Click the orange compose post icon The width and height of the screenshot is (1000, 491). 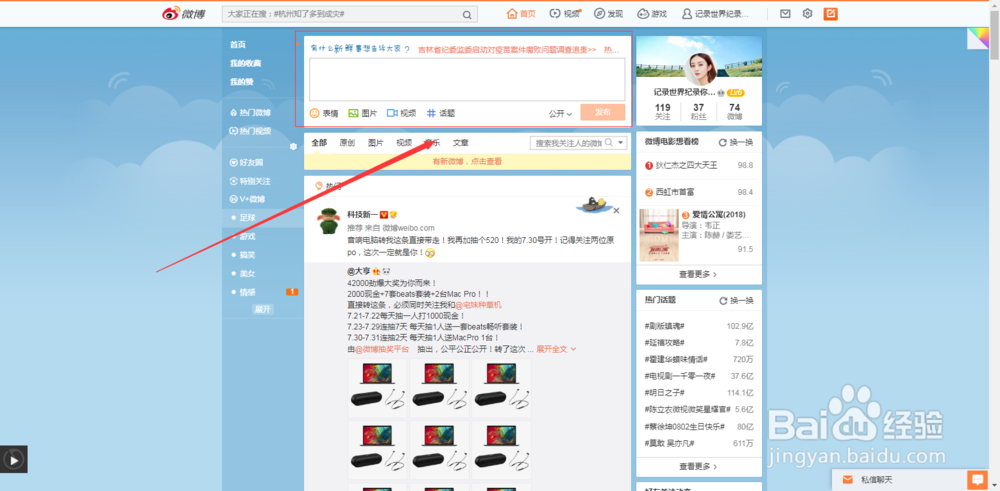coord(830,13)
